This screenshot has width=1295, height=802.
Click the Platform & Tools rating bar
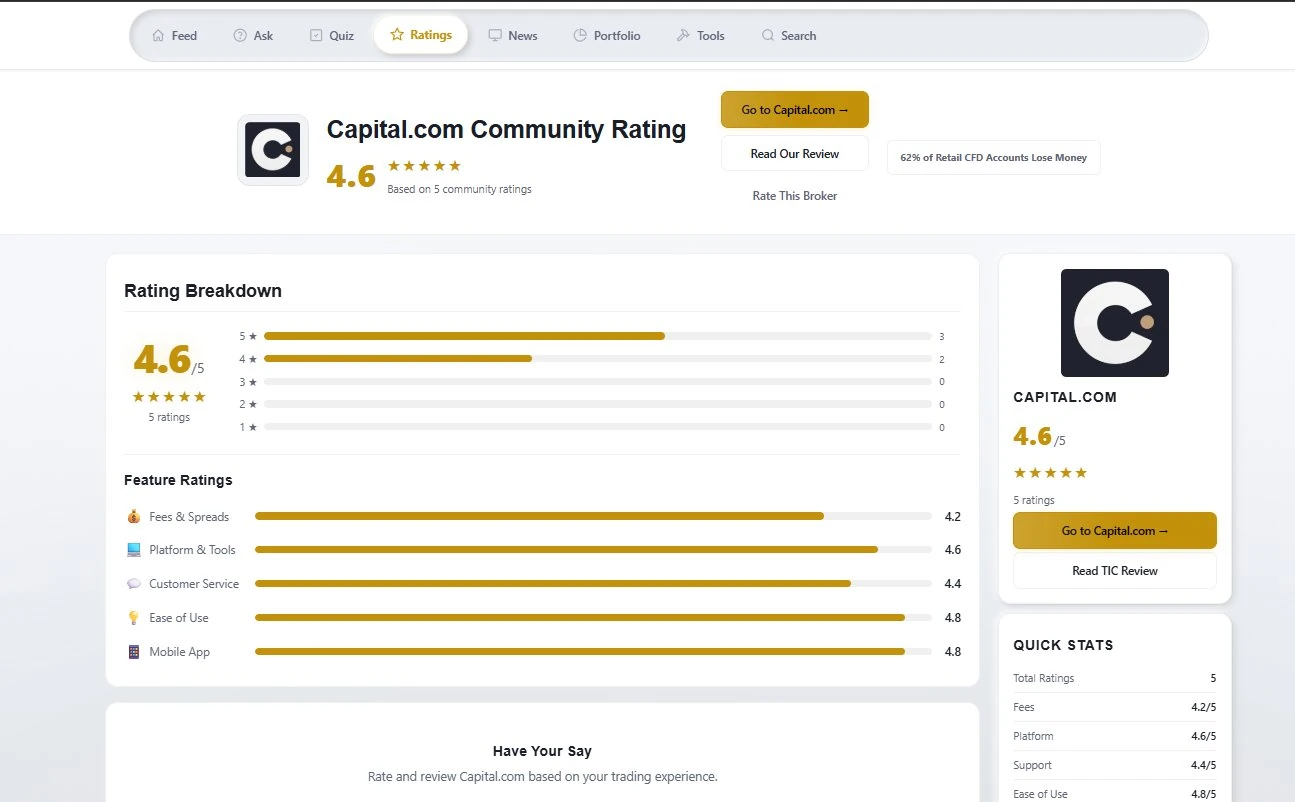pyautogui.click(x=593, y=550)
